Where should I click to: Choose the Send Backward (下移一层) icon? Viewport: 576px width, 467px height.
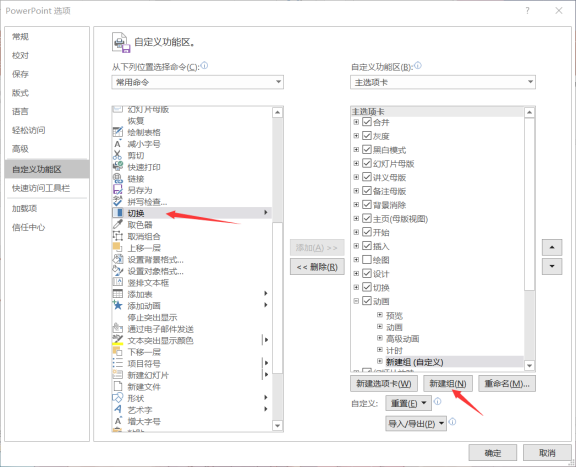click(118, 352)
